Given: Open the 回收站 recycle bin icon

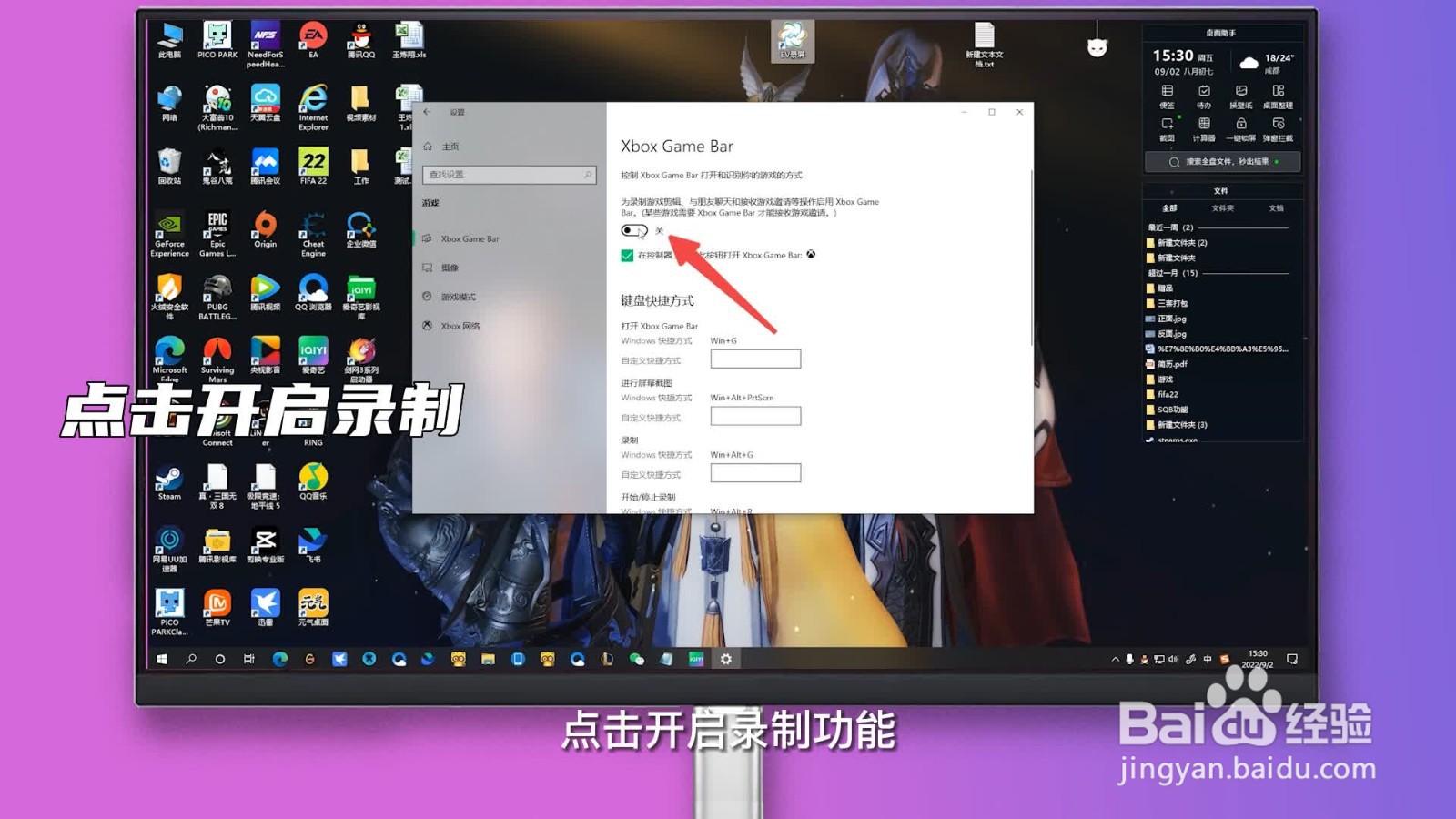Looking at the screenshot, I should (169, 167).
